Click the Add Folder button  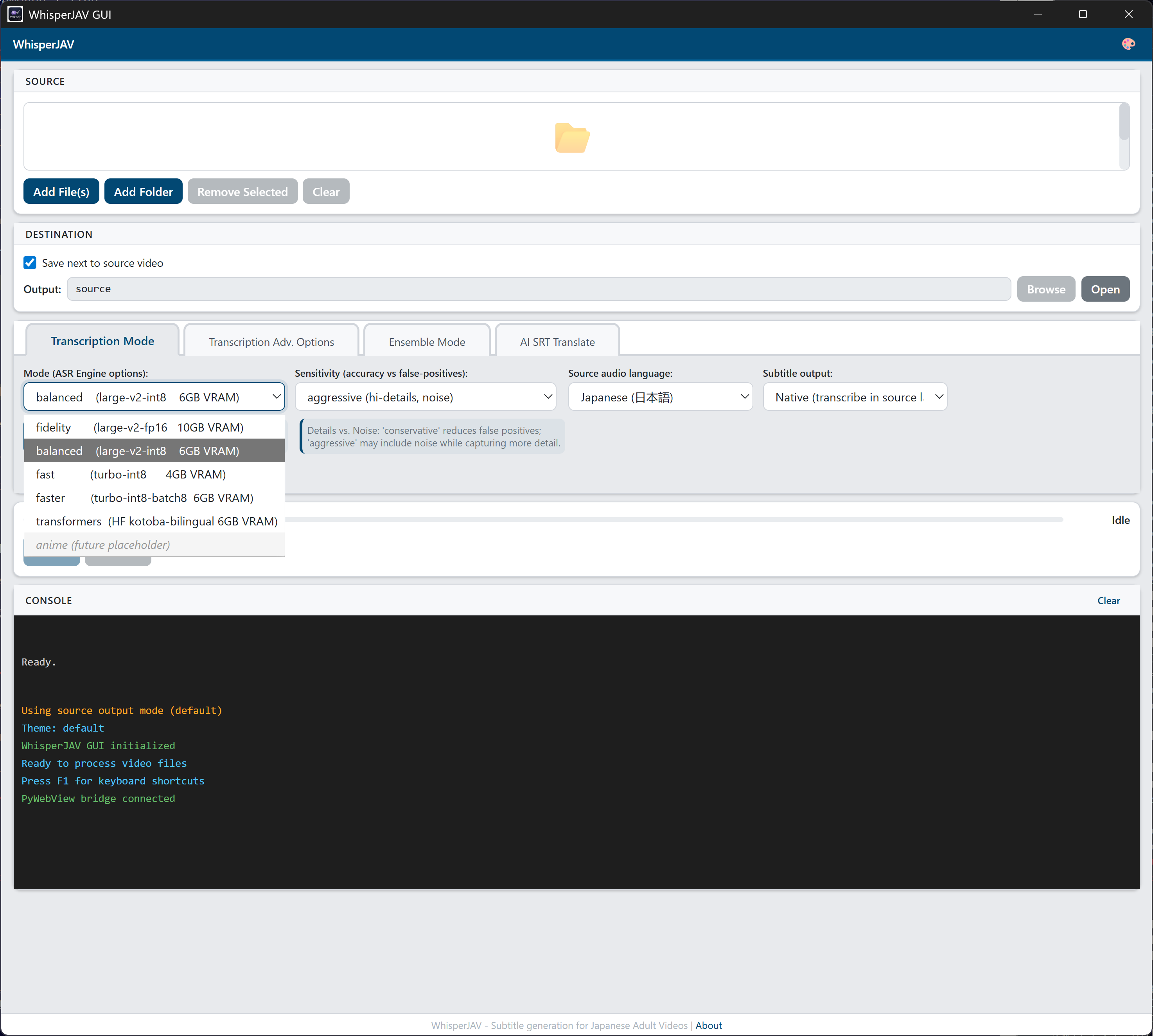click(x=143, y=191)
